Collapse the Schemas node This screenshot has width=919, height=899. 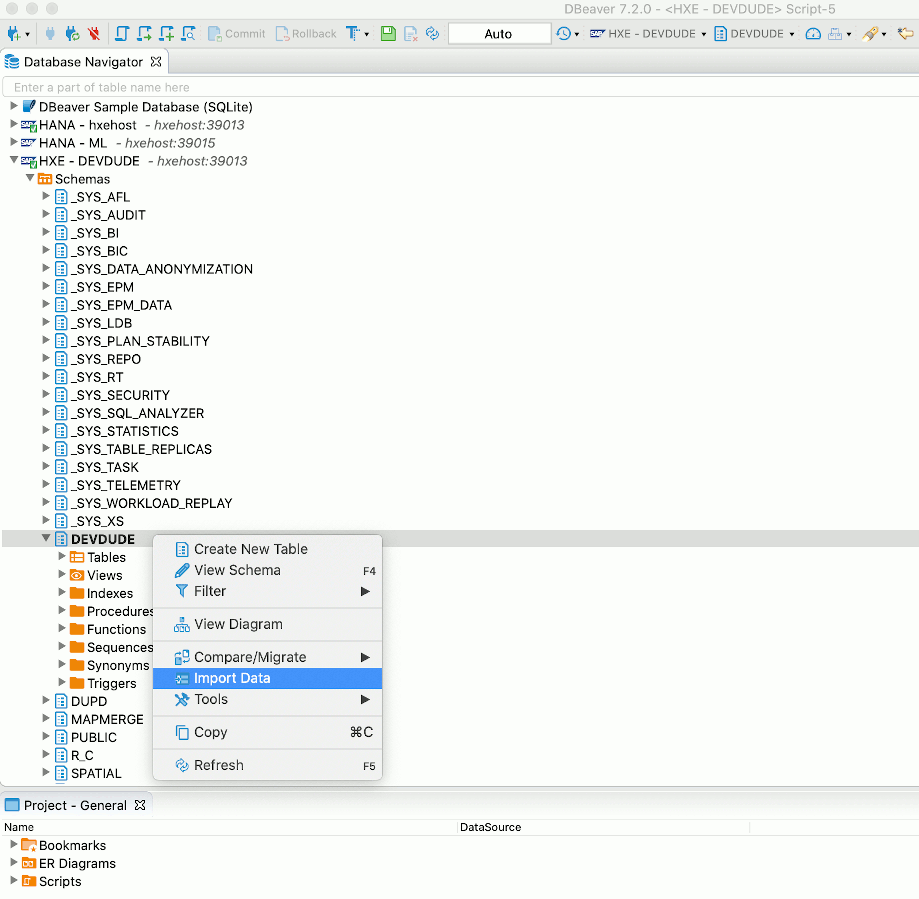coord(30,179)
